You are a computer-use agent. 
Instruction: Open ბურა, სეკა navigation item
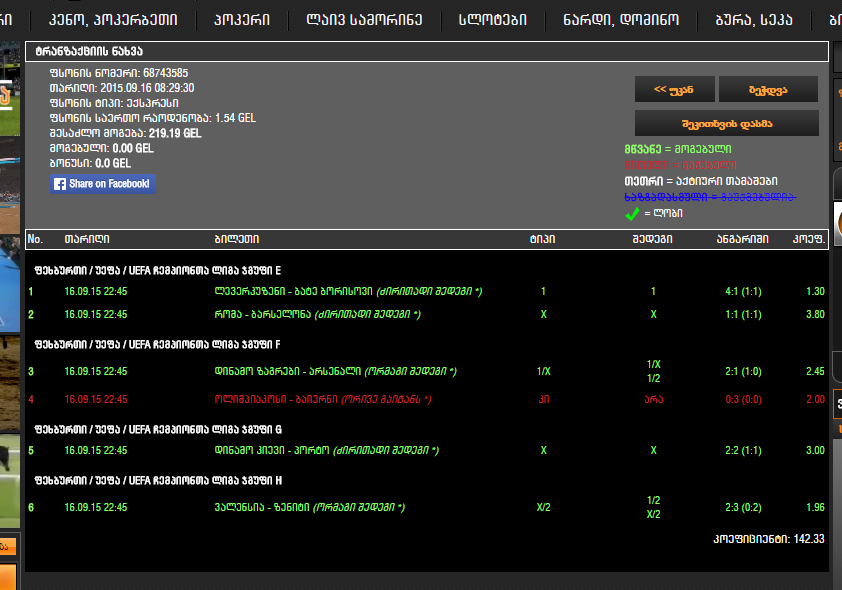(754, 19)
